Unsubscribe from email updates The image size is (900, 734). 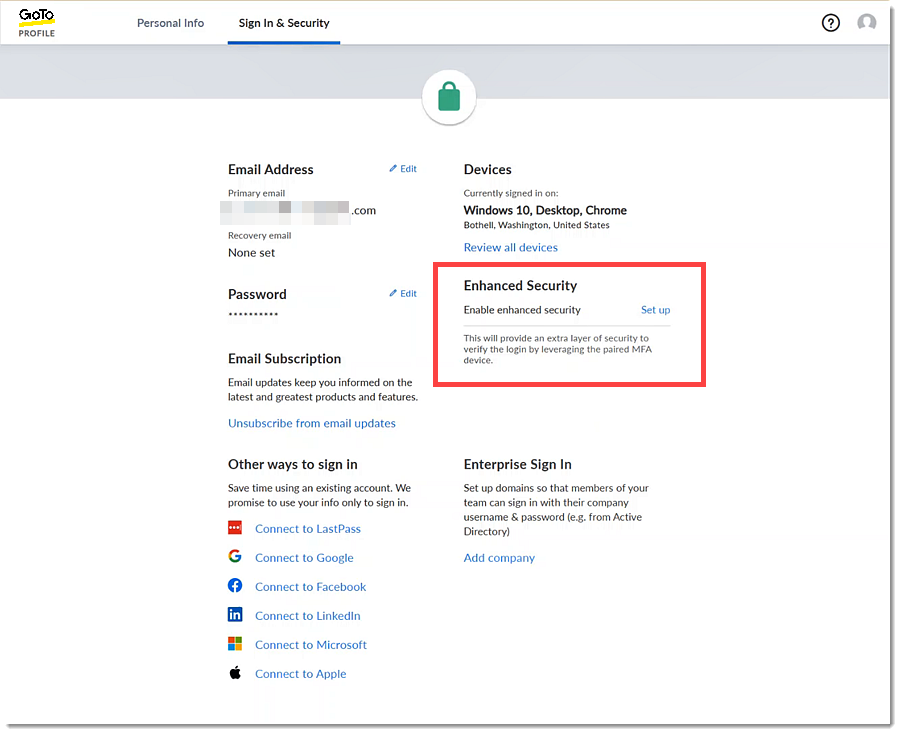311,423
